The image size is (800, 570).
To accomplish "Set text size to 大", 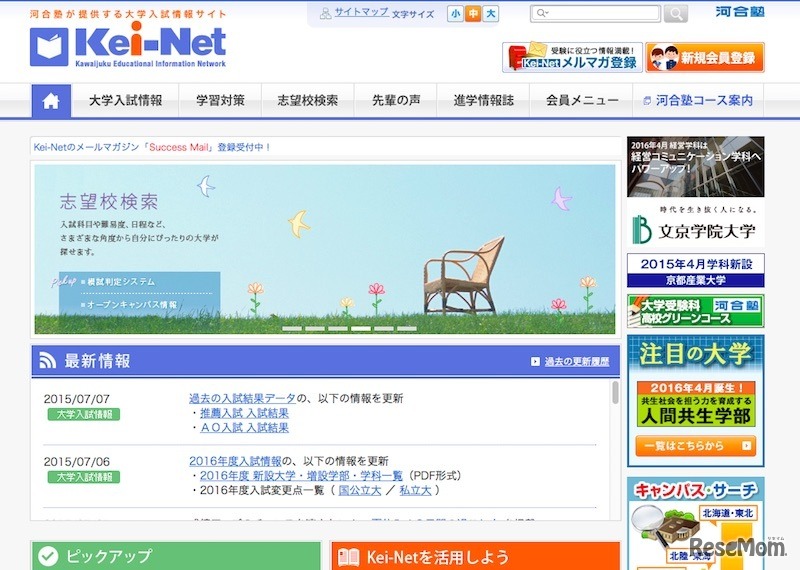I will point(490,14).
